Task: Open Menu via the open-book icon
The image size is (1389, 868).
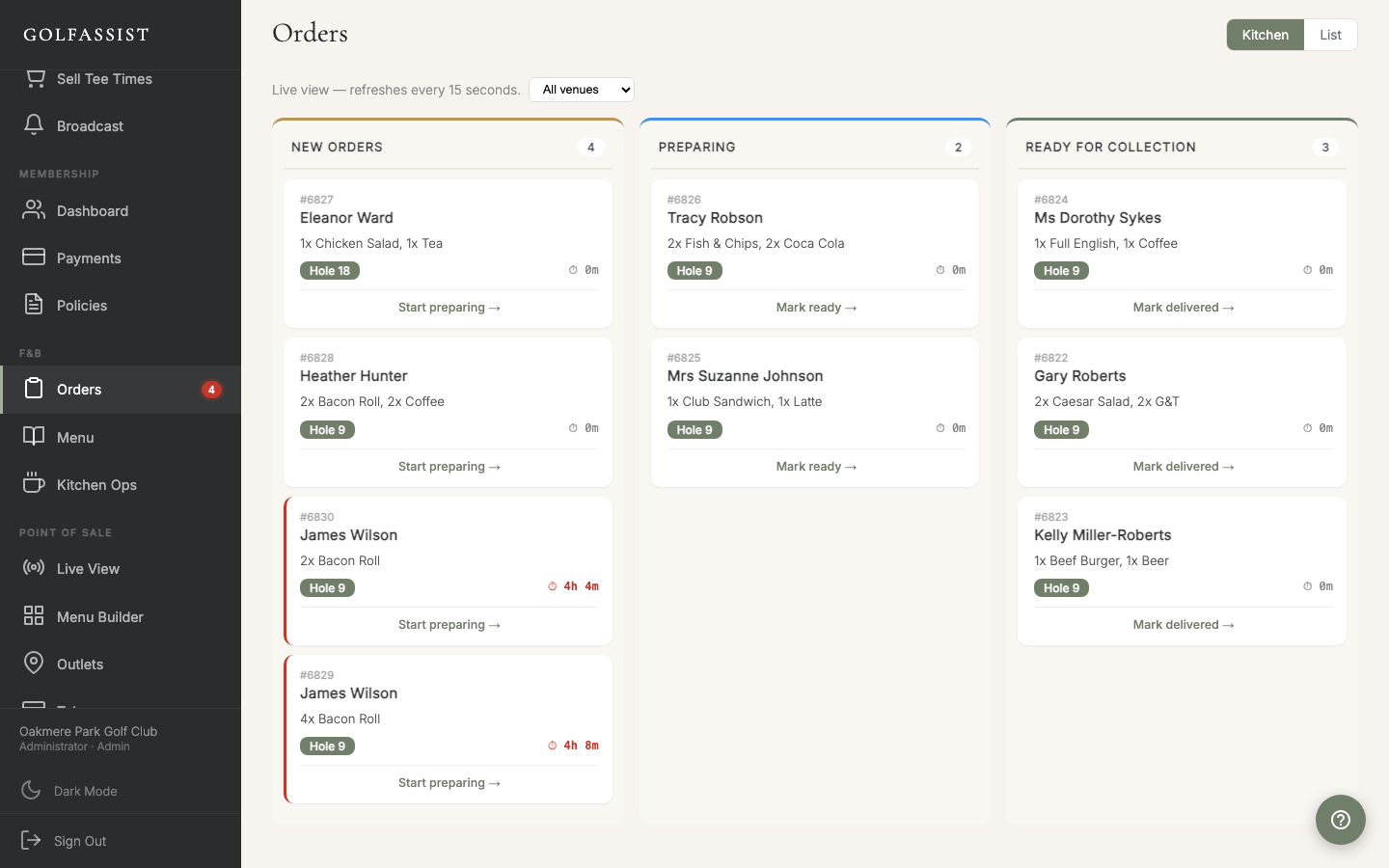Action: click(34, 437)
